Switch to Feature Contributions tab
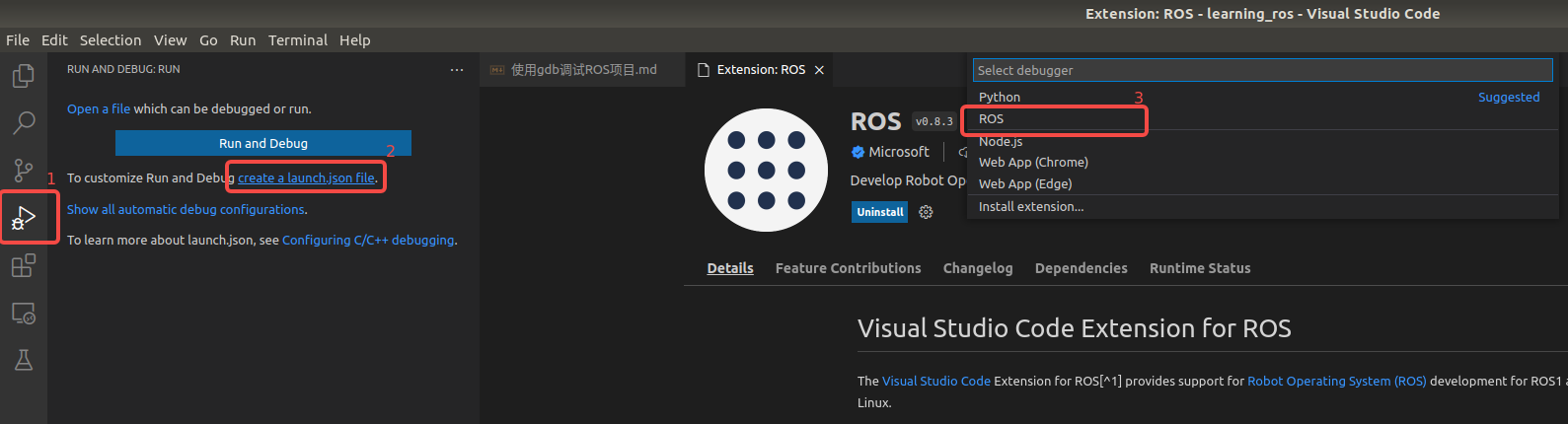The width and height of the screenshot is (1568, 424). (x=848, y=268)
